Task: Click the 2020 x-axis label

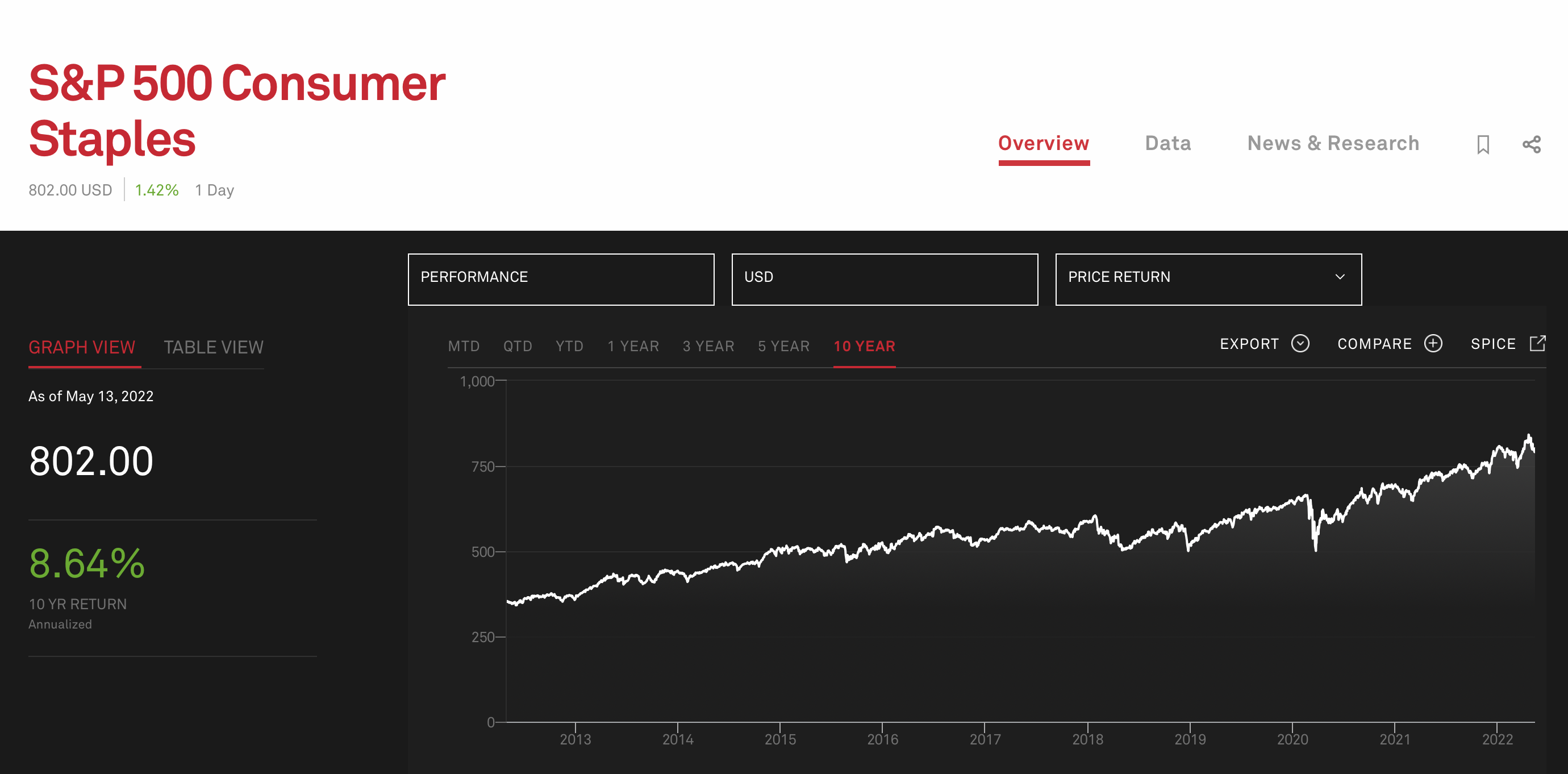Action: (1292, 739)
